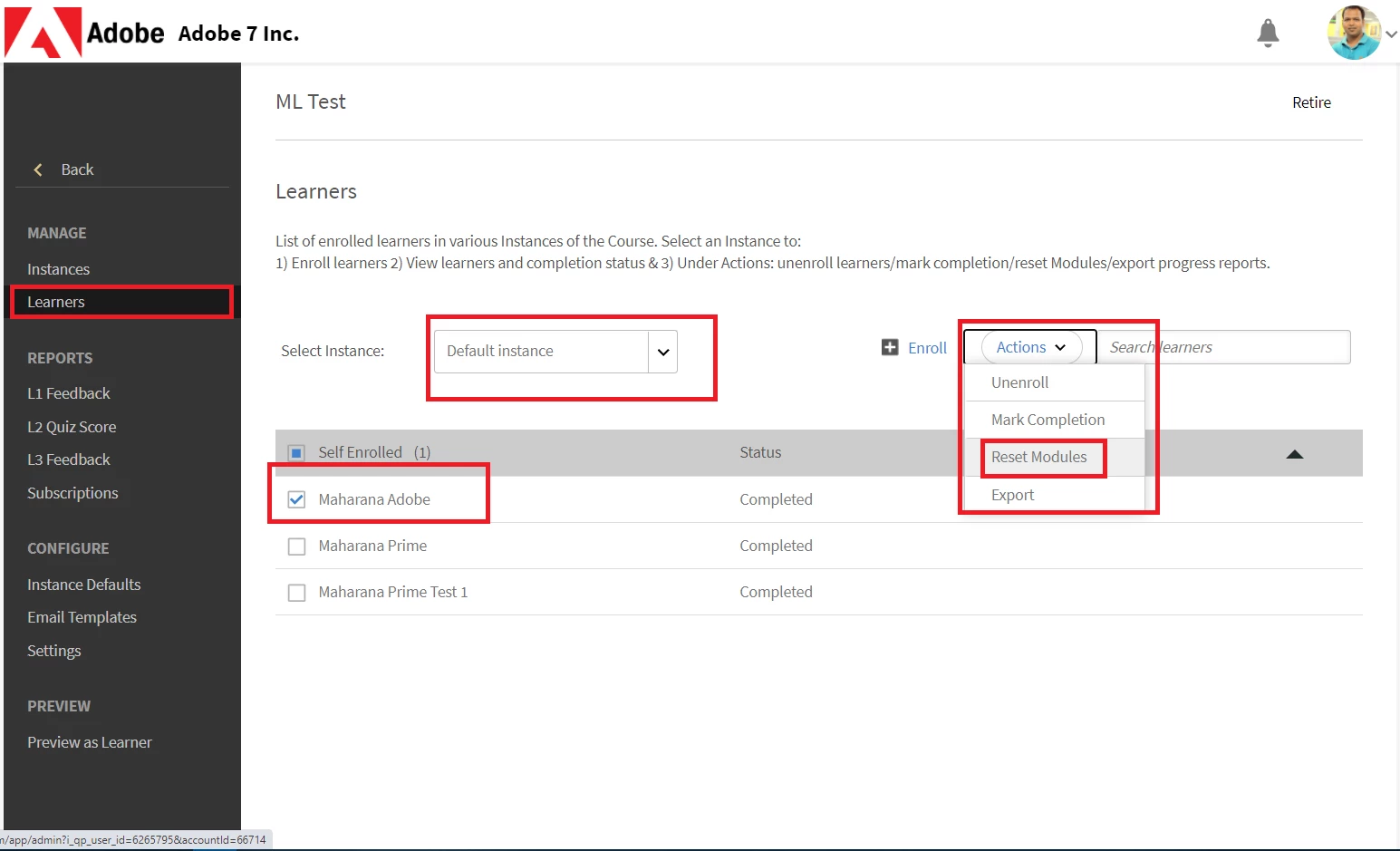The height and width of the screenshot is (851, 1400).
Task: Open the Actions dropdown button
Action: click(x=1031, y=347)
